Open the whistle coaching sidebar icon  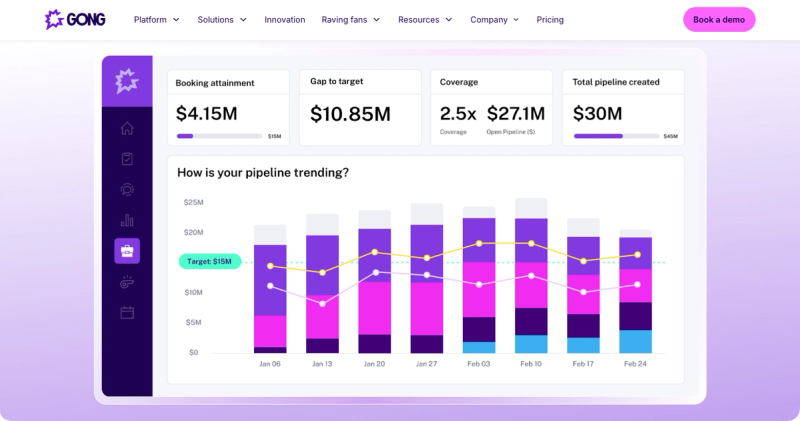(127, 282)
